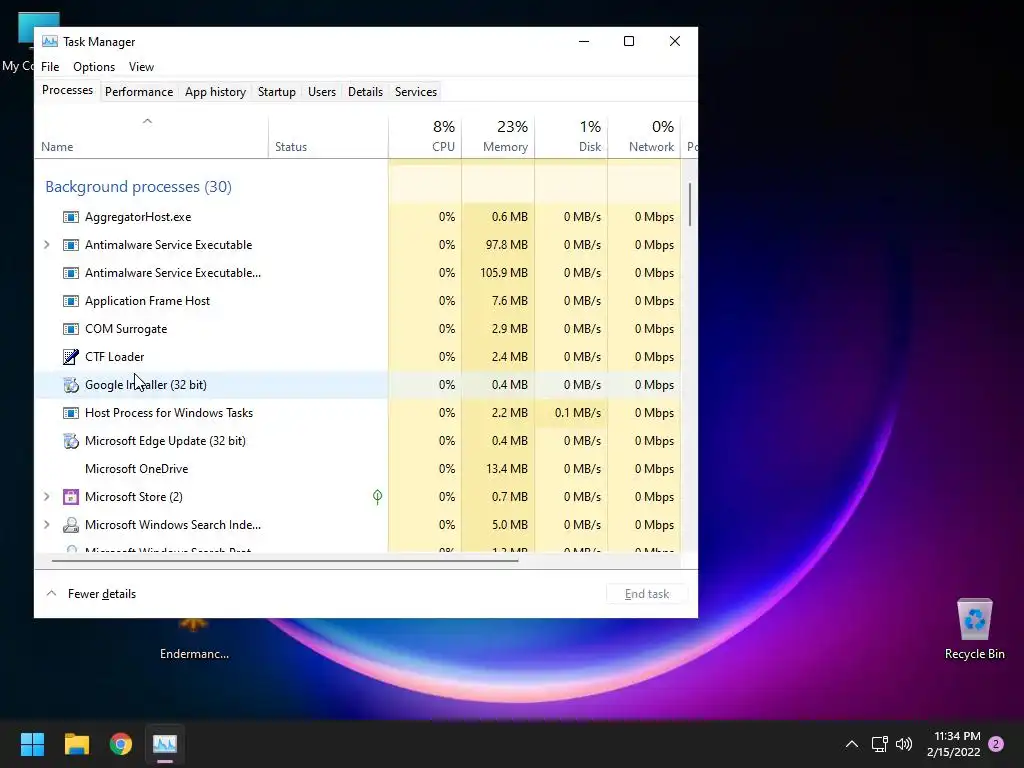Open the network status tray icon
Viewport: 1024px width, 768px height.
tap(879, 744)
